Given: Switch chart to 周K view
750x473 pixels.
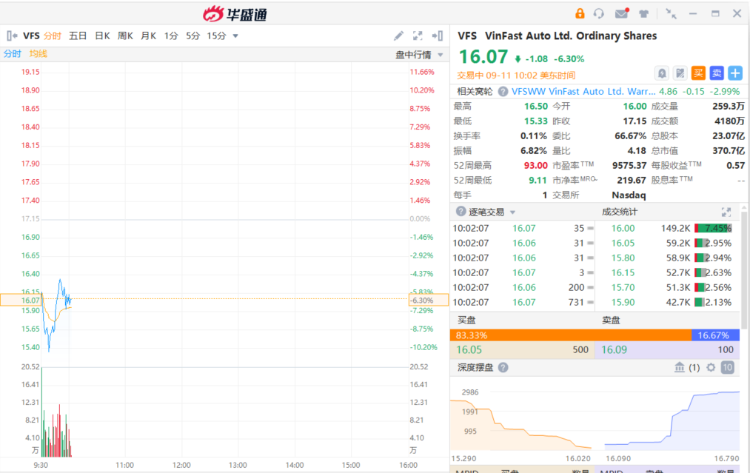Looking at the screenshot, I should pyautogui.click(x=125, y=36).
